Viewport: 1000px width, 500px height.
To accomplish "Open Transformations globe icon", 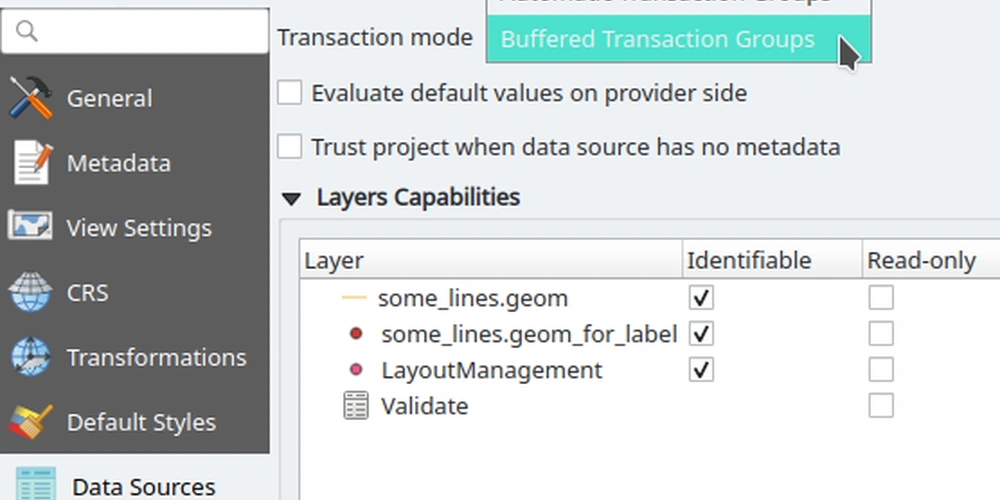I will [30, 357].
